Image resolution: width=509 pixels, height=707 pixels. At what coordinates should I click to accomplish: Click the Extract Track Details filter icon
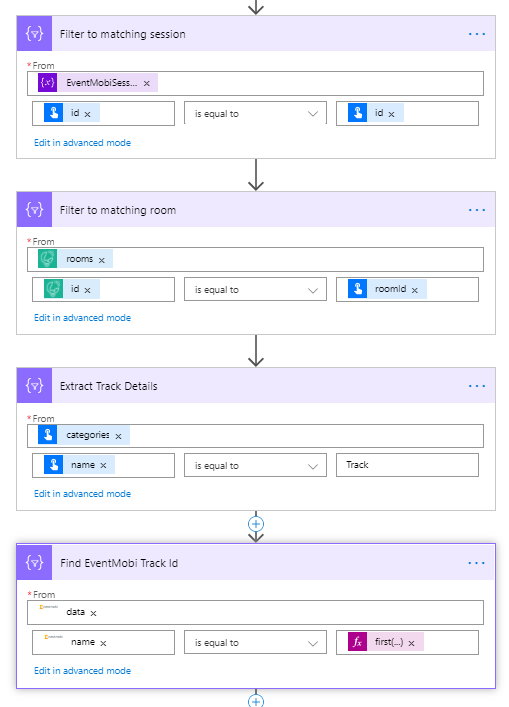(35, 386)
